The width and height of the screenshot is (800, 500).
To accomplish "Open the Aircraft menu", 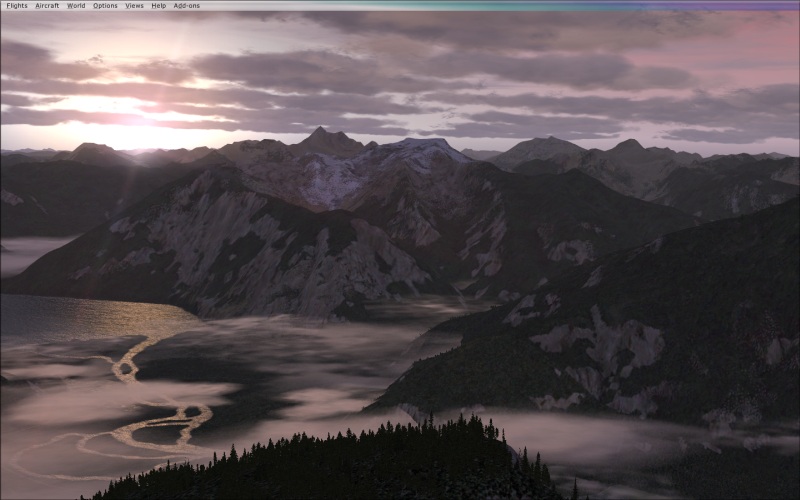I will point(47,6).
